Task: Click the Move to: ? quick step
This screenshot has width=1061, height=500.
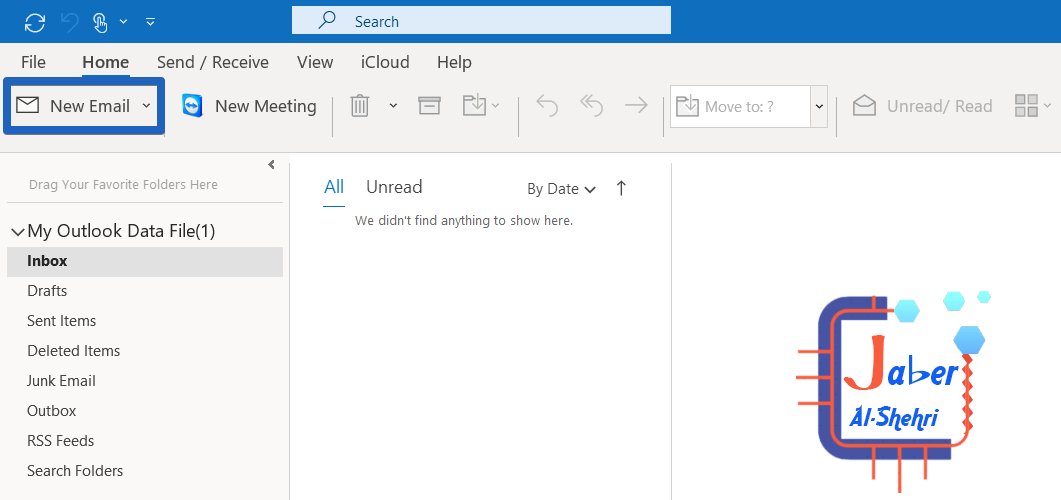Action: point(740,106)
